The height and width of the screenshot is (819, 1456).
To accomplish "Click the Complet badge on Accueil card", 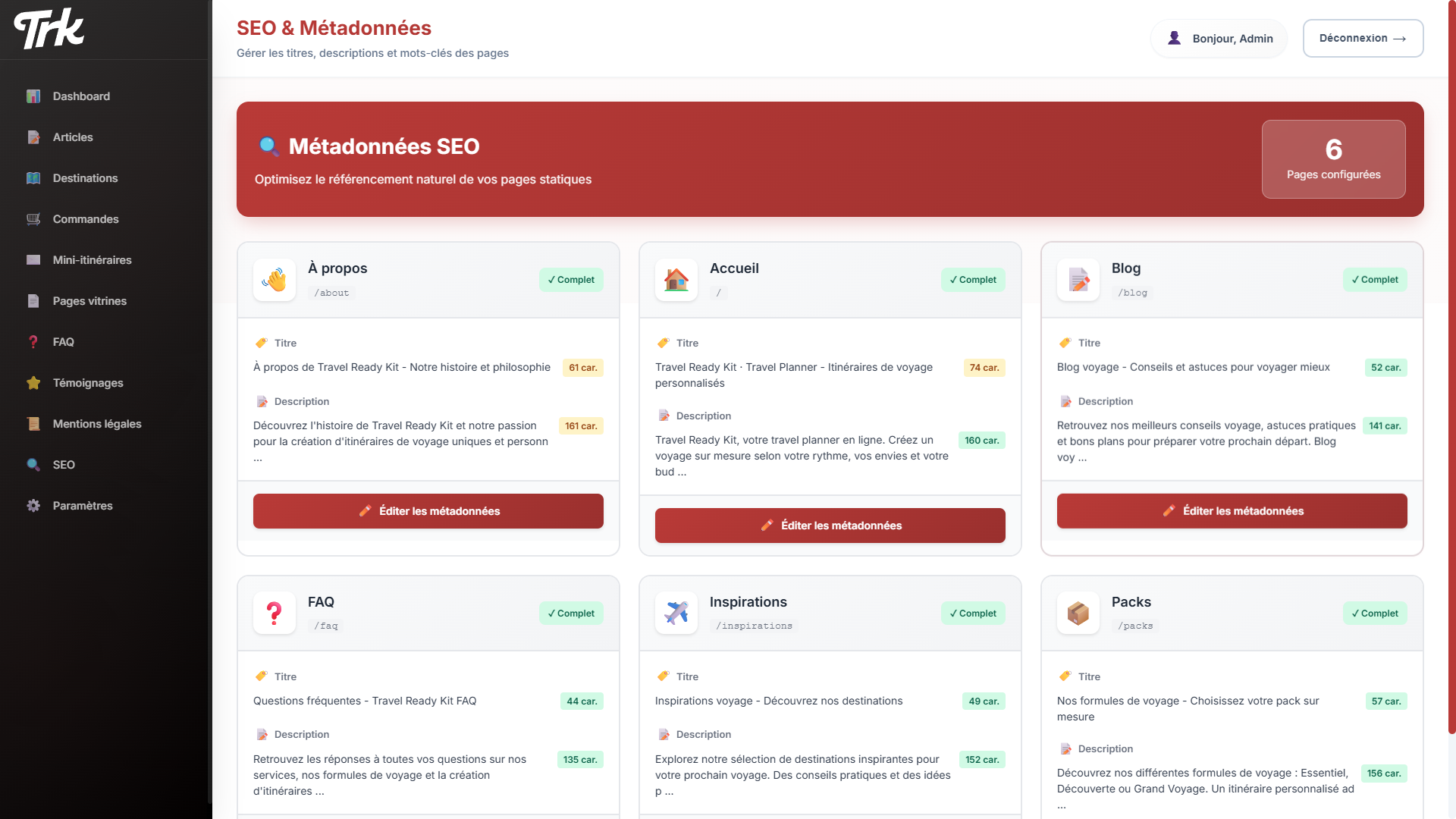I will pos(973,280).
